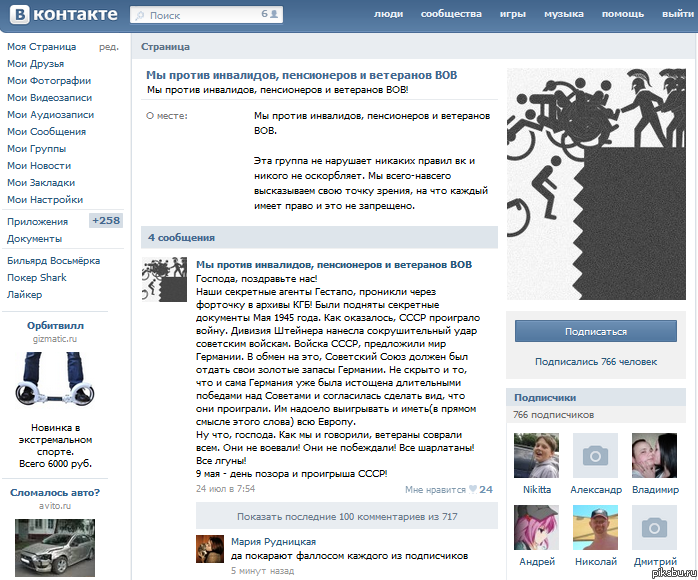Open Приложения in sidebar
This screenshot has width=698, height=580.
pyautogui.click(x=37, y=222)
